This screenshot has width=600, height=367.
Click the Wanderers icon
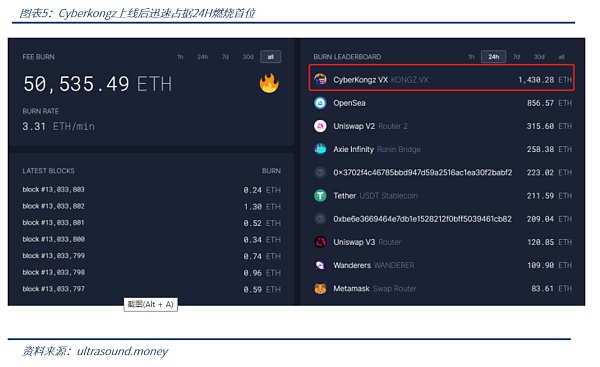(x=320, y=265)
